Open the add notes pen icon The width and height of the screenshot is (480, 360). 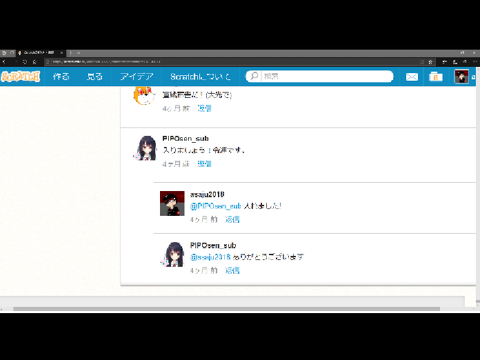(455, 62)
